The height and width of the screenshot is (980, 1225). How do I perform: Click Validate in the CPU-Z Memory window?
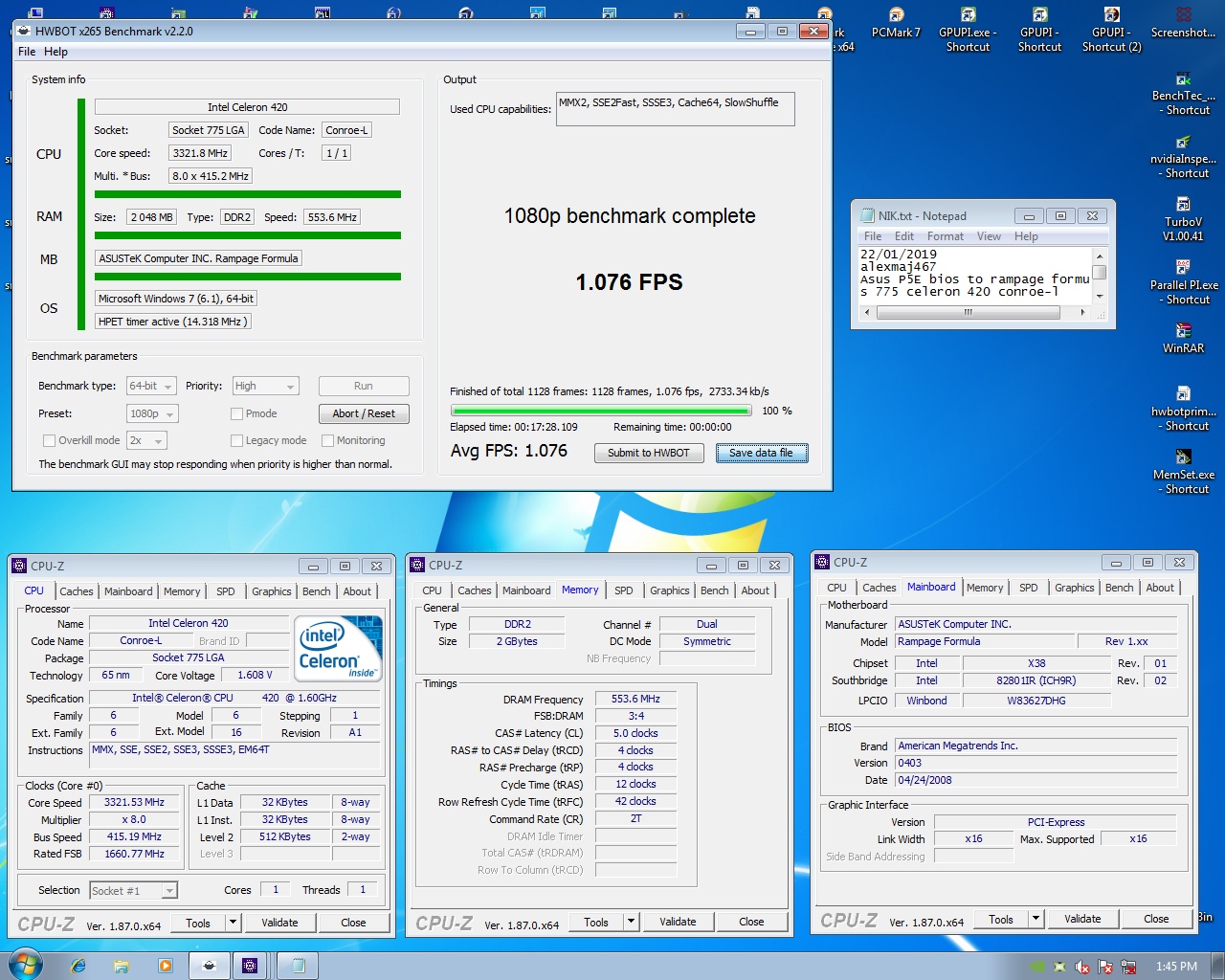coord(678,922)
